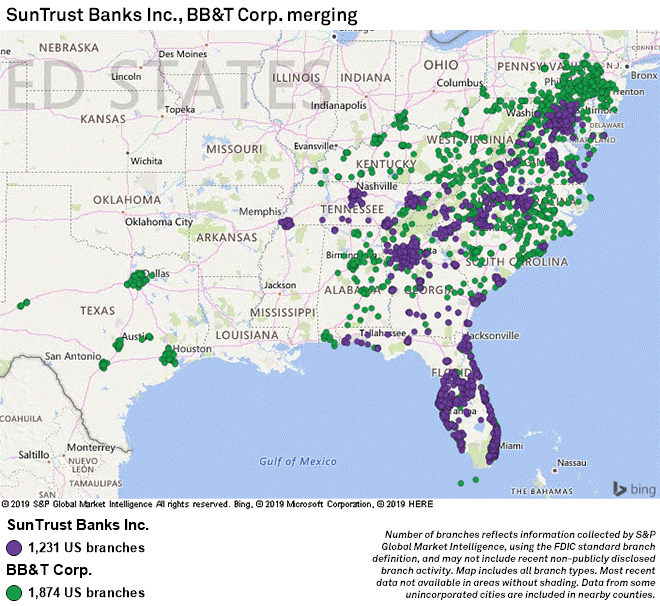Click the 'TAMAULIPAS' label

[x=96, y=484]
